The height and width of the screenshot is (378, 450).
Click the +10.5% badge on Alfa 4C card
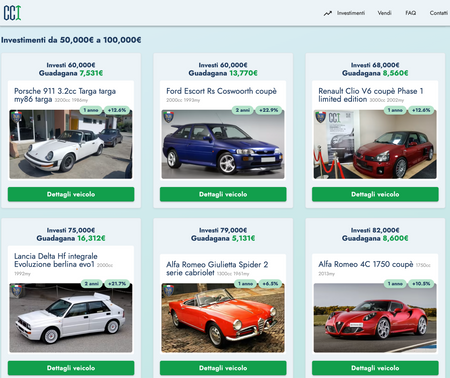click(421, 284)
